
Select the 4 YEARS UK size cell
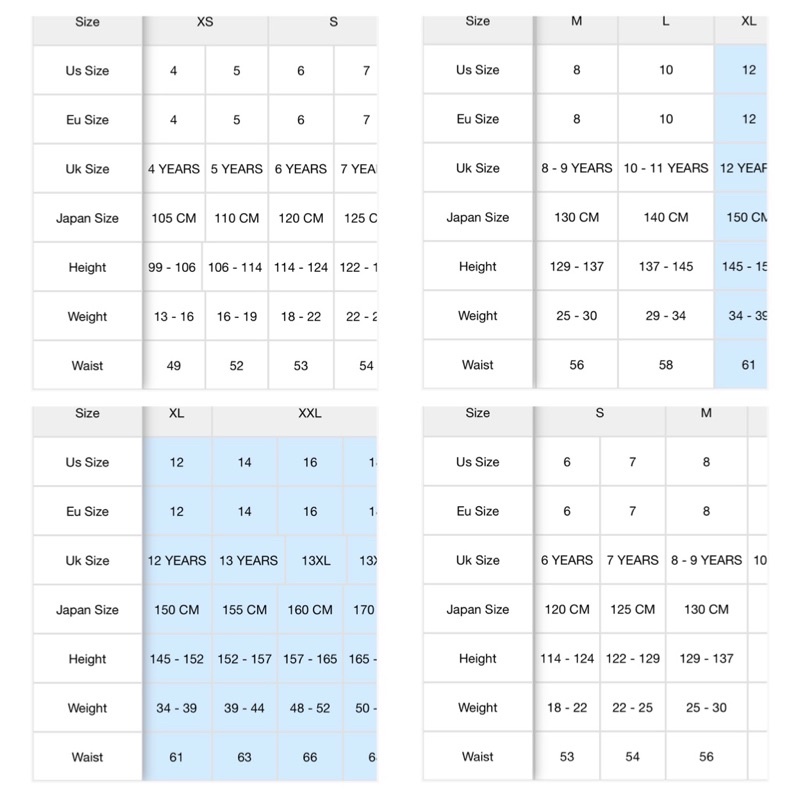tap(174, 169)
